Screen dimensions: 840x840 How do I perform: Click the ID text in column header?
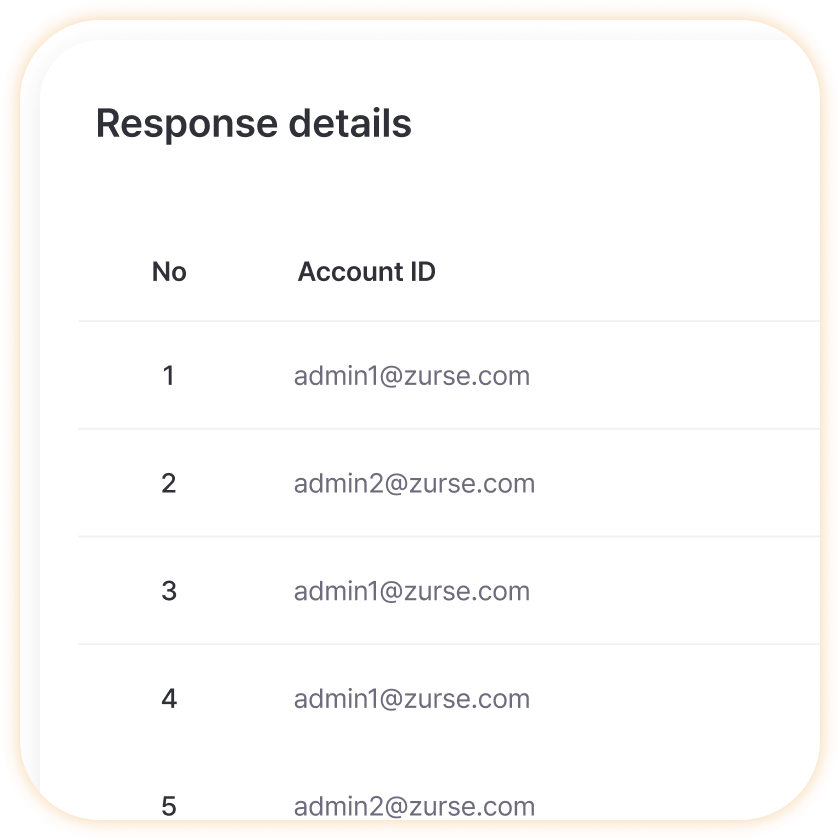tap(423, 272)
